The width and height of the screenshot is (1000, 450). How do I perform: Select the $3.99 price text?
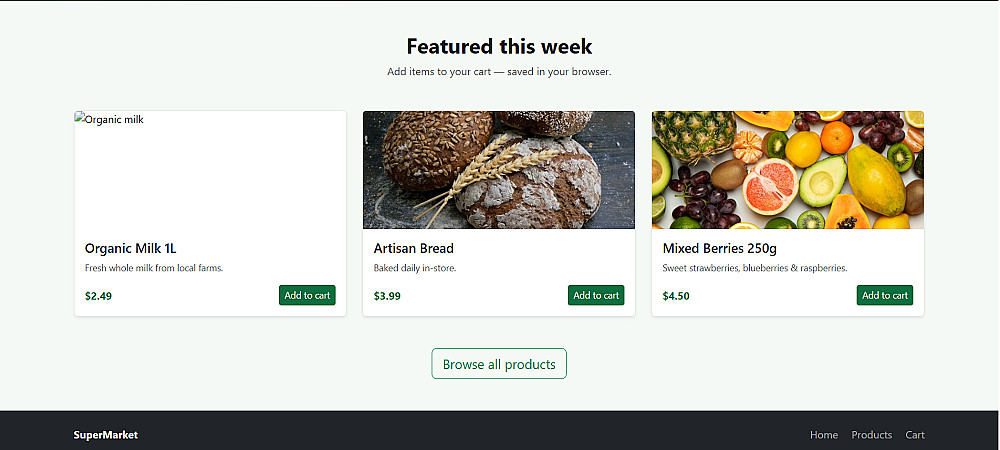387,296
